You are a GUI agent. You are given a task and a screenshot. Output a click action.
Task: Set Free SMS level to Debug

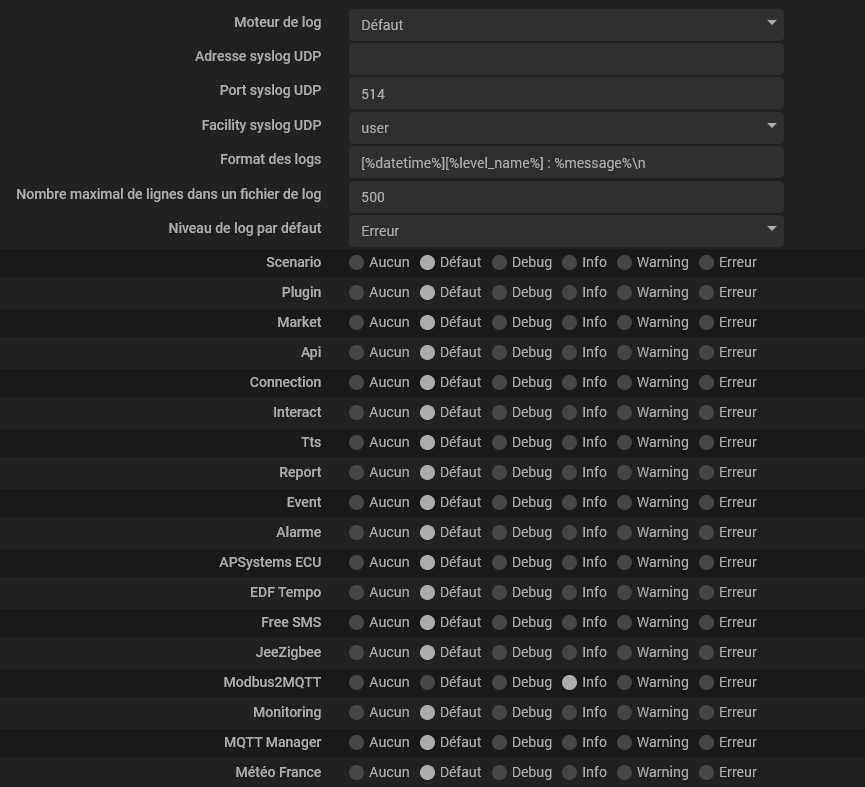tap(499, 622)
